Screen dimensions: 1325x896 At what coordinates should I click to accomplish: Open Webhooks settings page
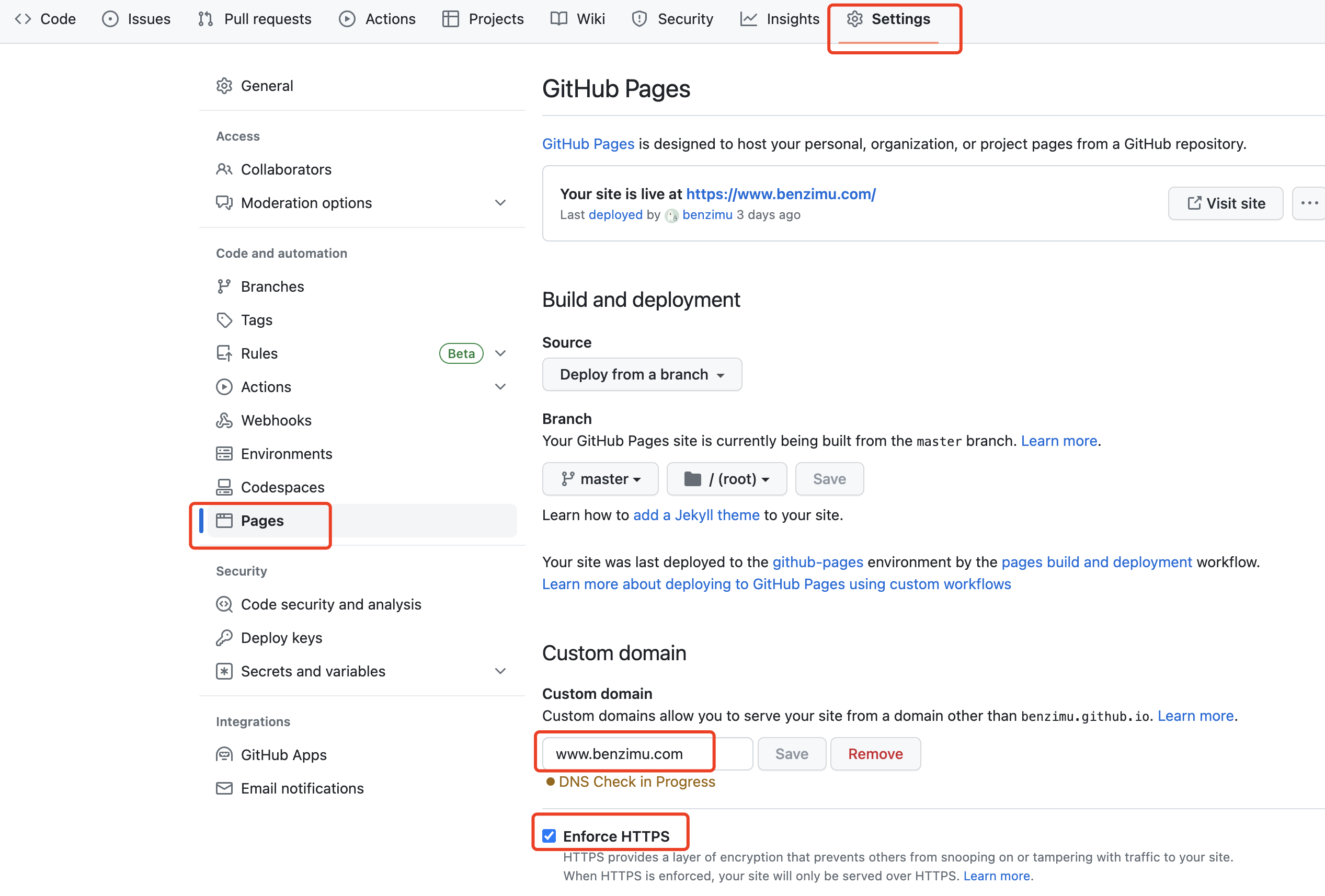click(276, 420)
